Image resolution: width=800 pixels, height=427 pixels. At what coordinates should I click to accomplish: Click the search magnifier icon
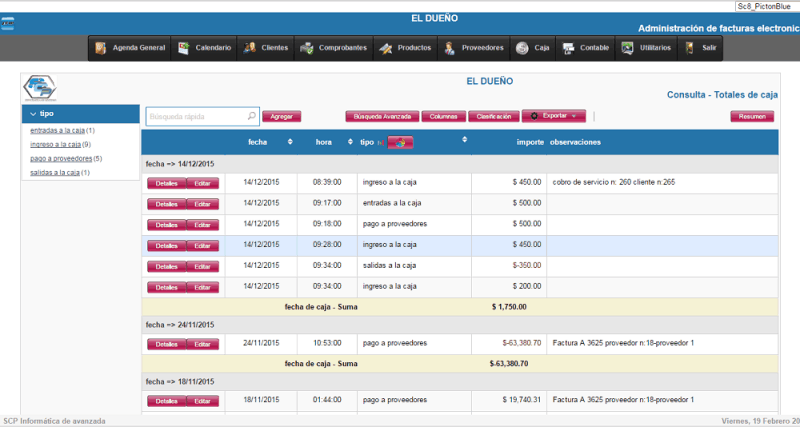click(x=252, y=116)
